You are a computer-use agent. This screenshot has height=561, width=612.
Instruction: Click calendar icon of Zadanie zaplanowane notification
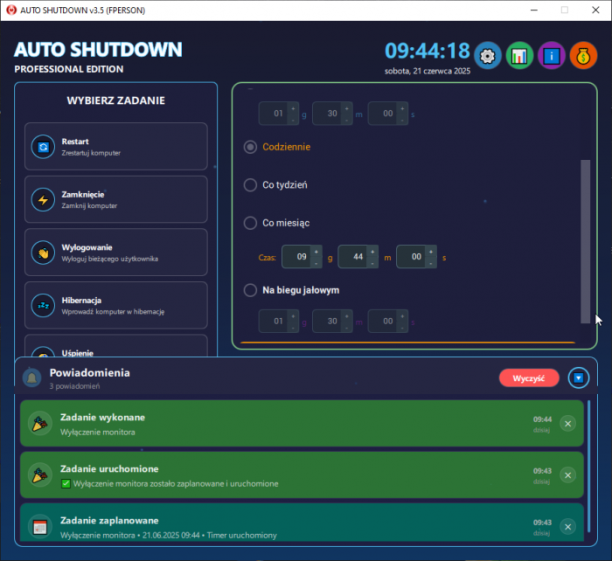pyautogui.click(x=40, y=527)
